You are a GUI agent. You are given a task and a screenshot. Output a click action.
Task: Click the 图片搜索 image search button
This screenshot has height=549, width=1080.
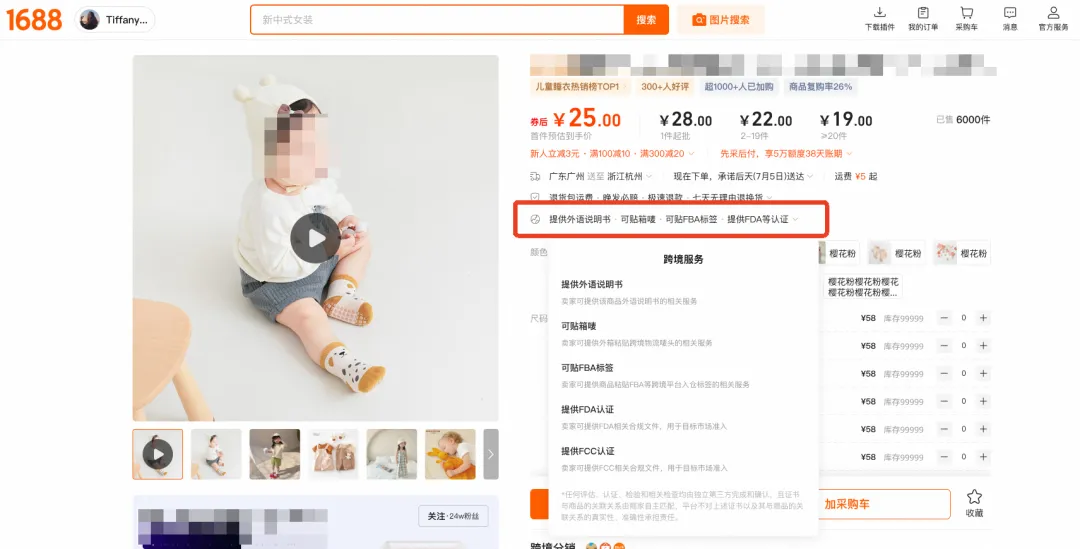720,20
